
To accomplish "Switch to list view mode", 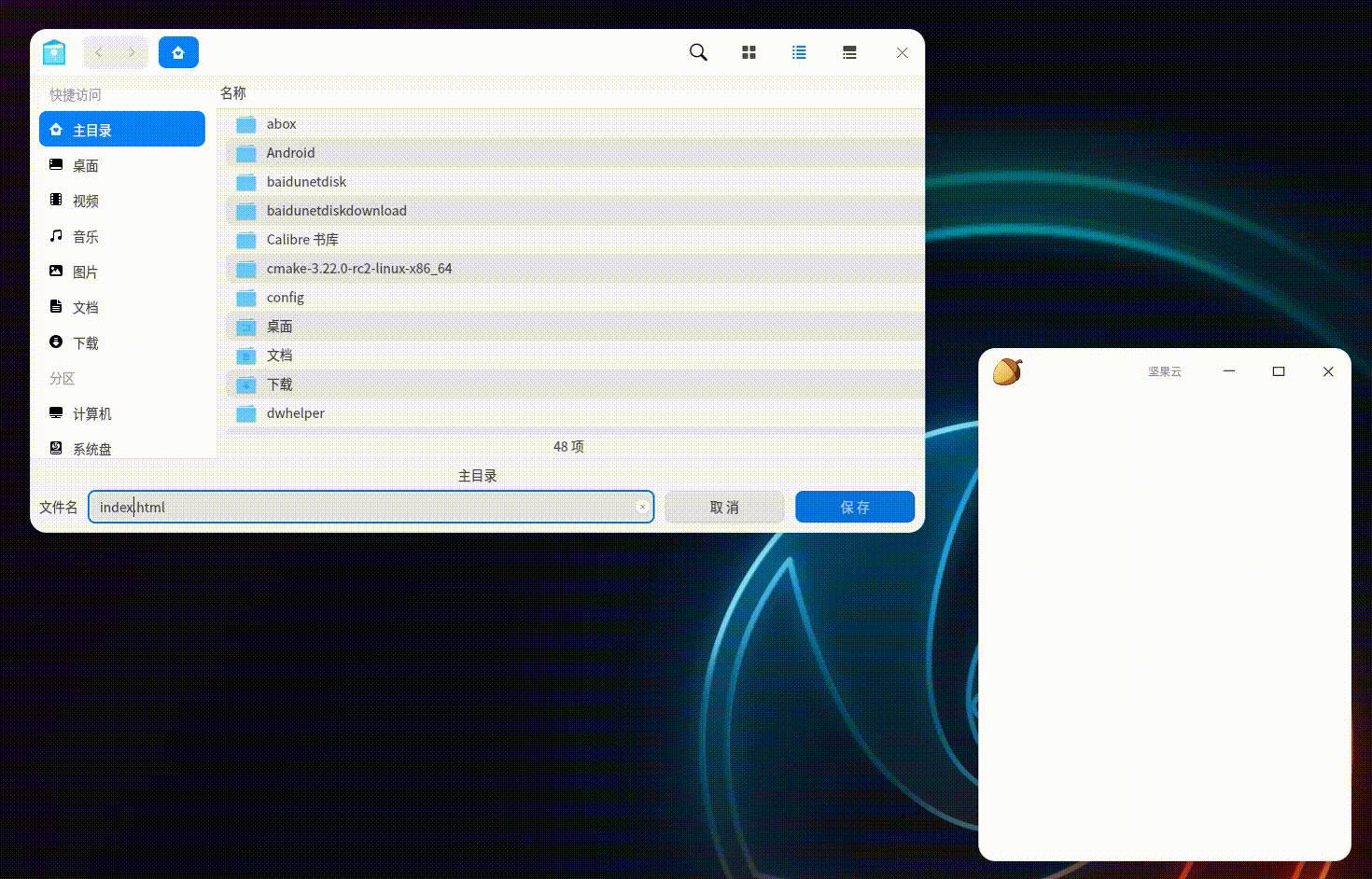I will pos(799,53).
